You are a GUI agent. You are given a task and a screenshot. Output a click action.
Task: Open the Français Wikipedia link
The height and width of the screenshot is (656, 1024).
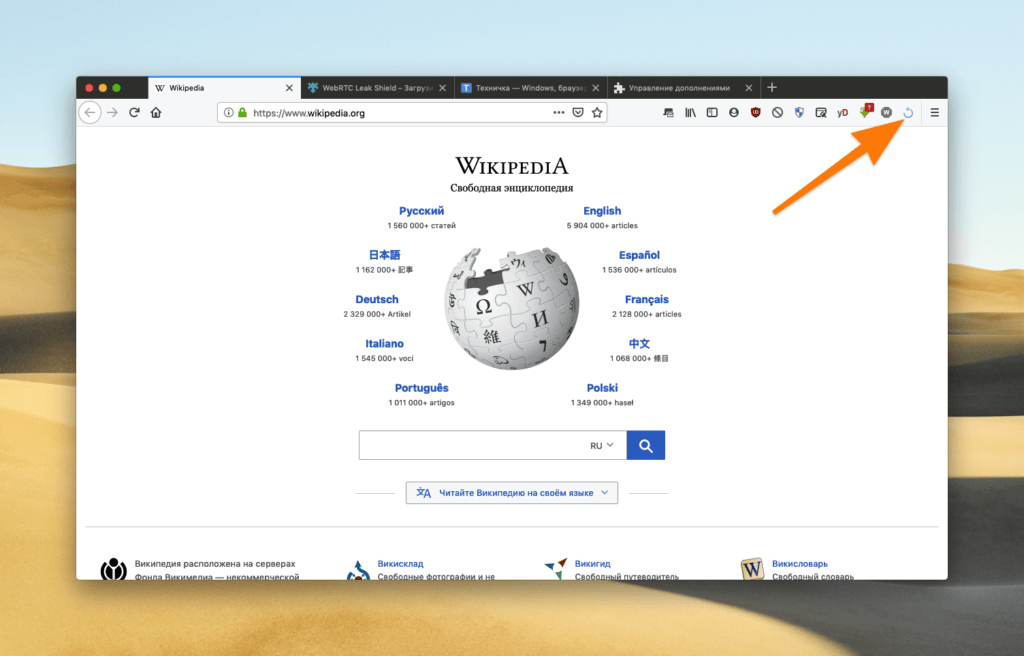point(647,299)
